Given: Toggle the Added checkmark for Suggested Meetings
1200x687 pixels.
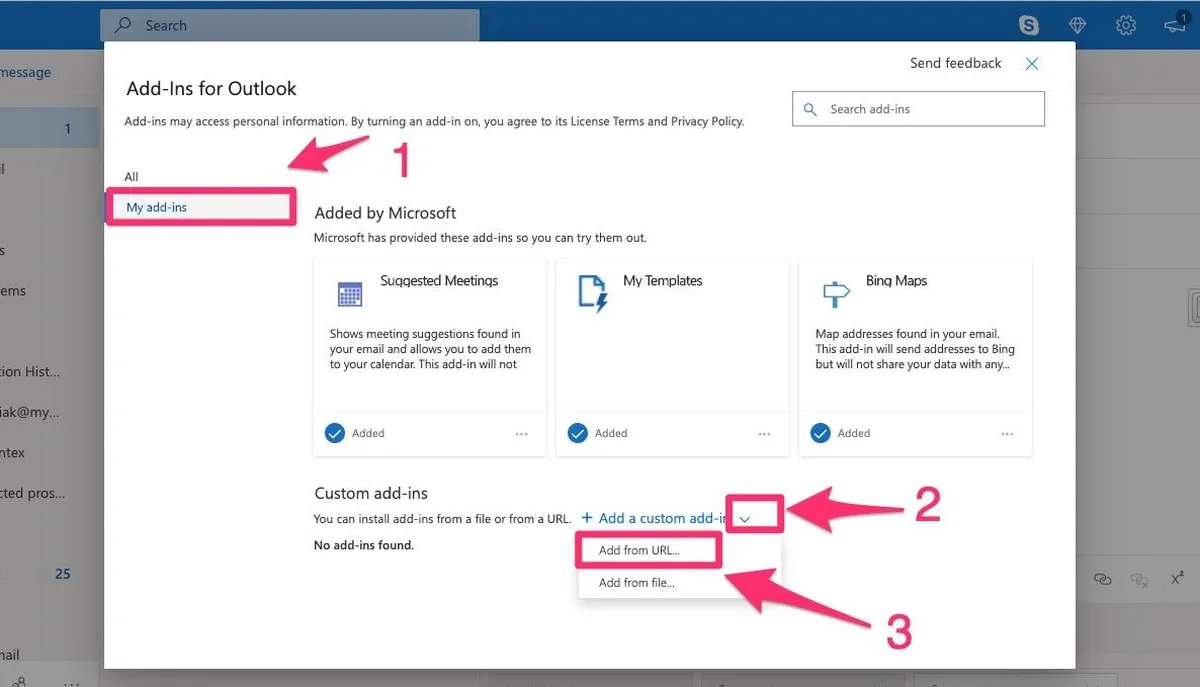Looking at the screenshot, I should click(335, 433).
